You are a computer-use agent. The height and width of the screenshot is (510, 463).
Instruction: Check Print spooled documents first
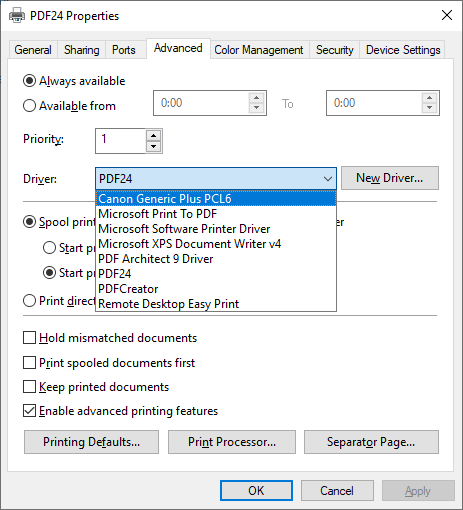pyautogui.click(x=29, y=362)
